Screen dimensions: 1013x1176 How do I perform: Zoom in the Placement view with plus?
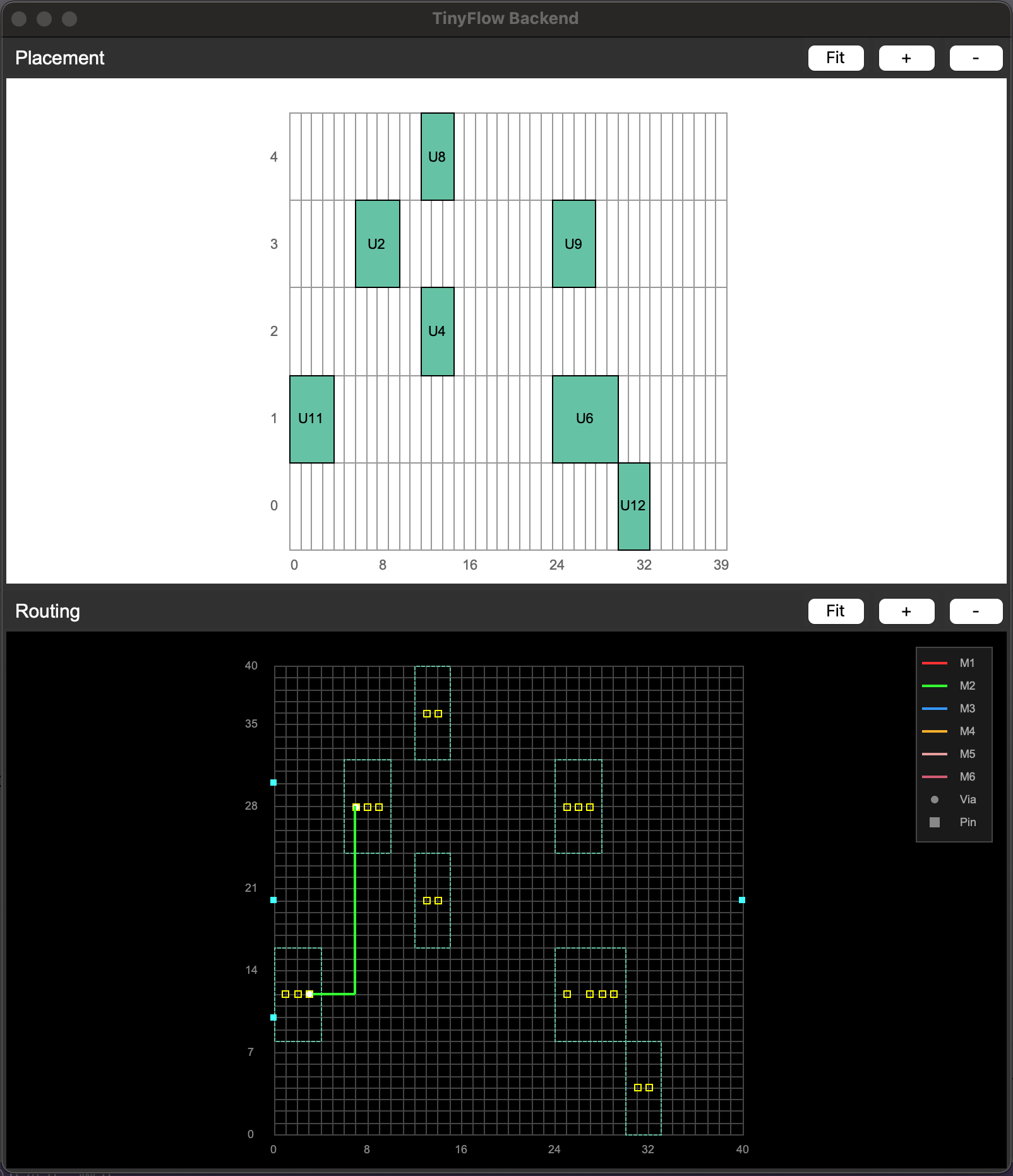click(x=906, y=58)
